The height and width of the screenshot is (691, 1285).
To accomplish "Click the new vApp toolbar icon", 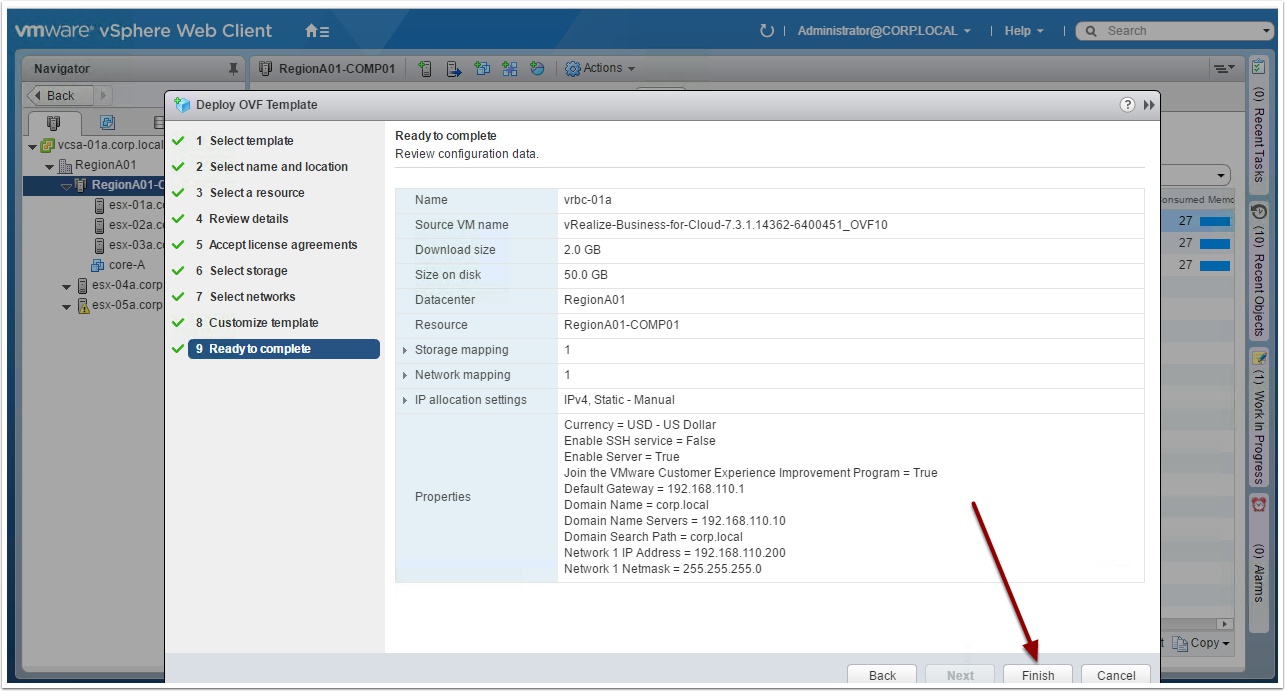I will (510, 69).
